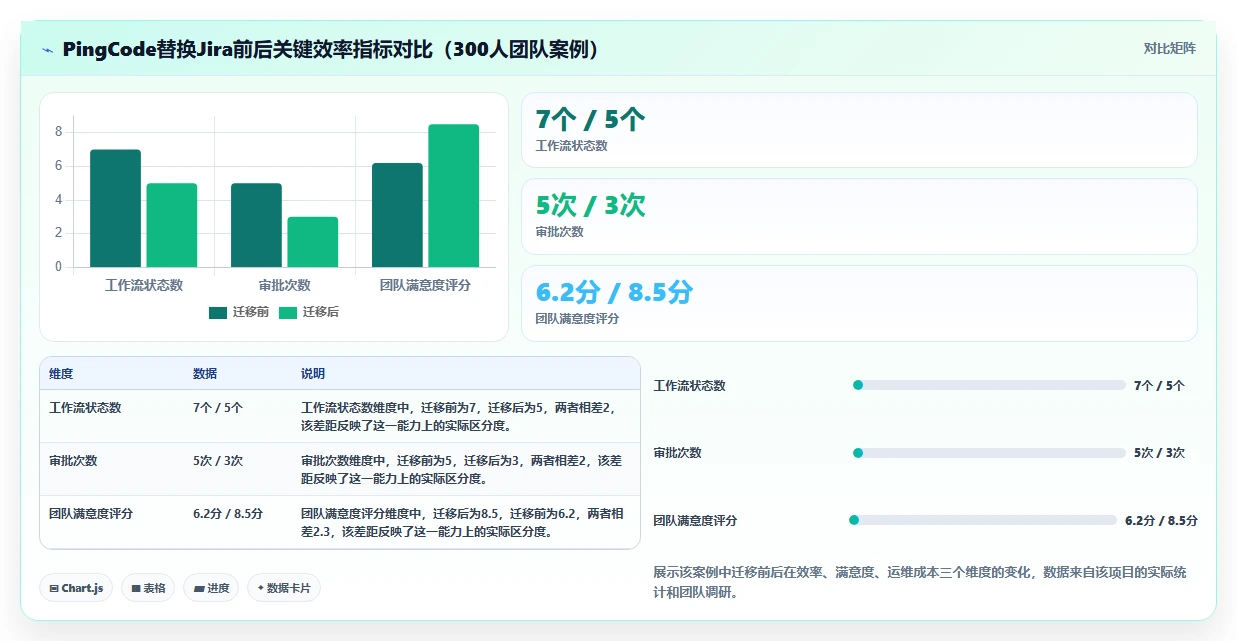Click the 迁移后 bar for 团队满意度评分
The height and width of the screenshot is (641, 1237).
point(454,196)
